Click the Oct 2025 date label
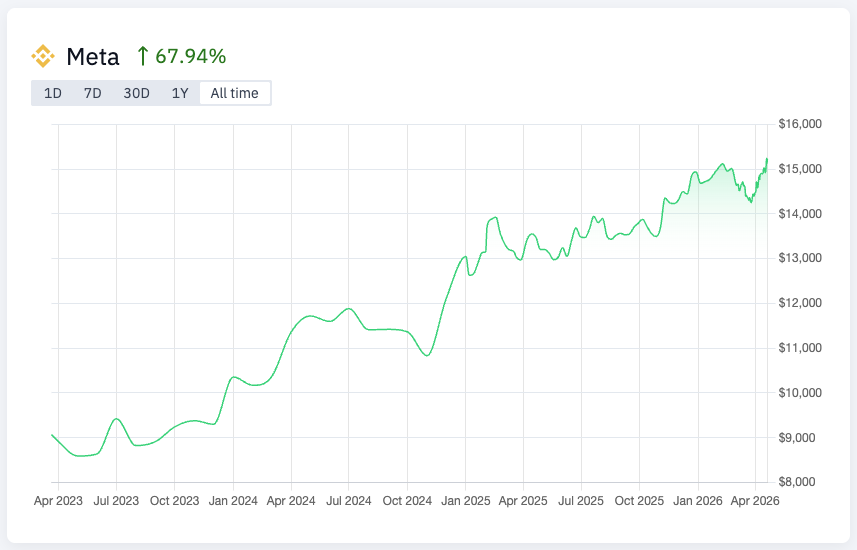 [x=639, y=501]
